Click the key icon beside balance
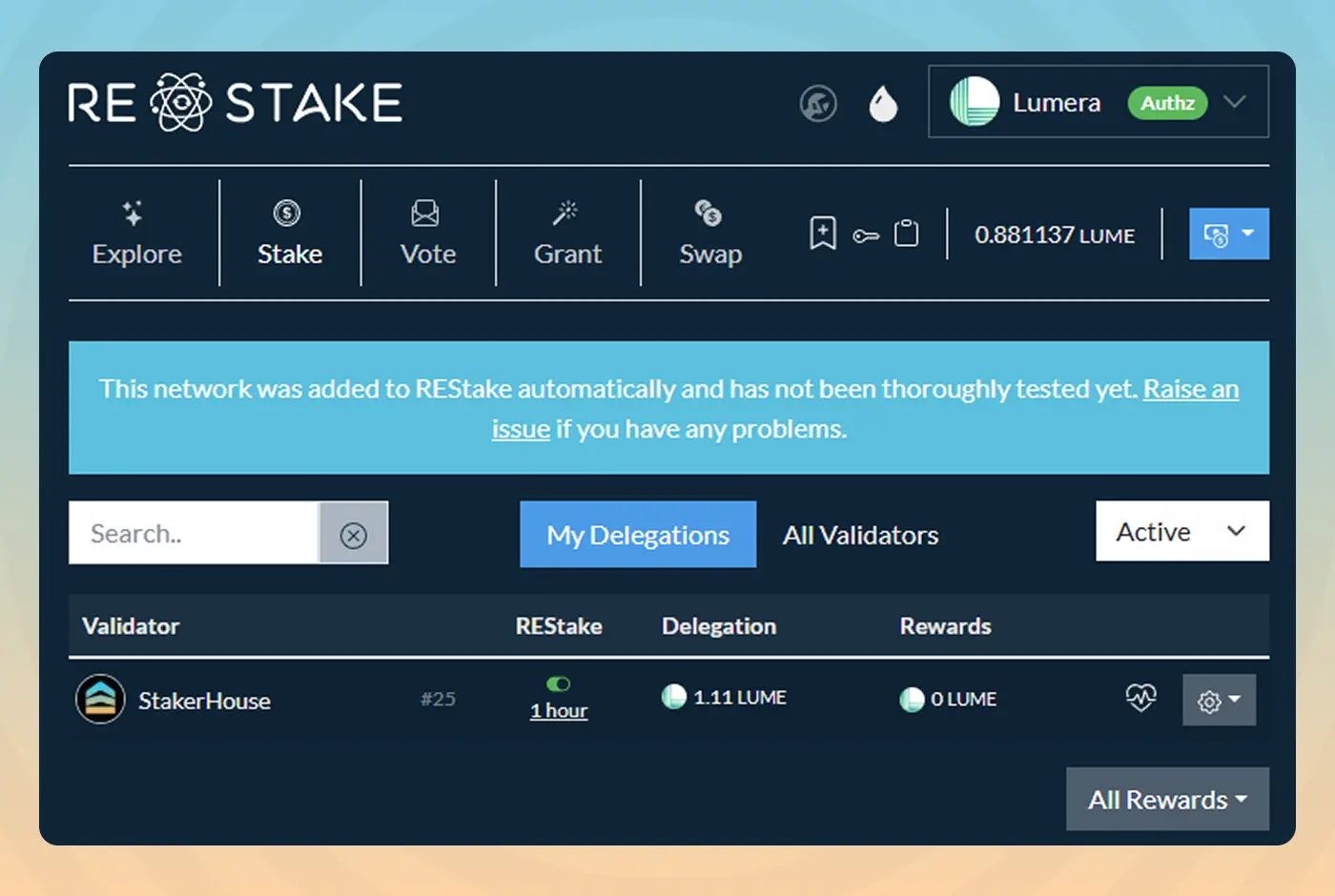 point(866,235)
